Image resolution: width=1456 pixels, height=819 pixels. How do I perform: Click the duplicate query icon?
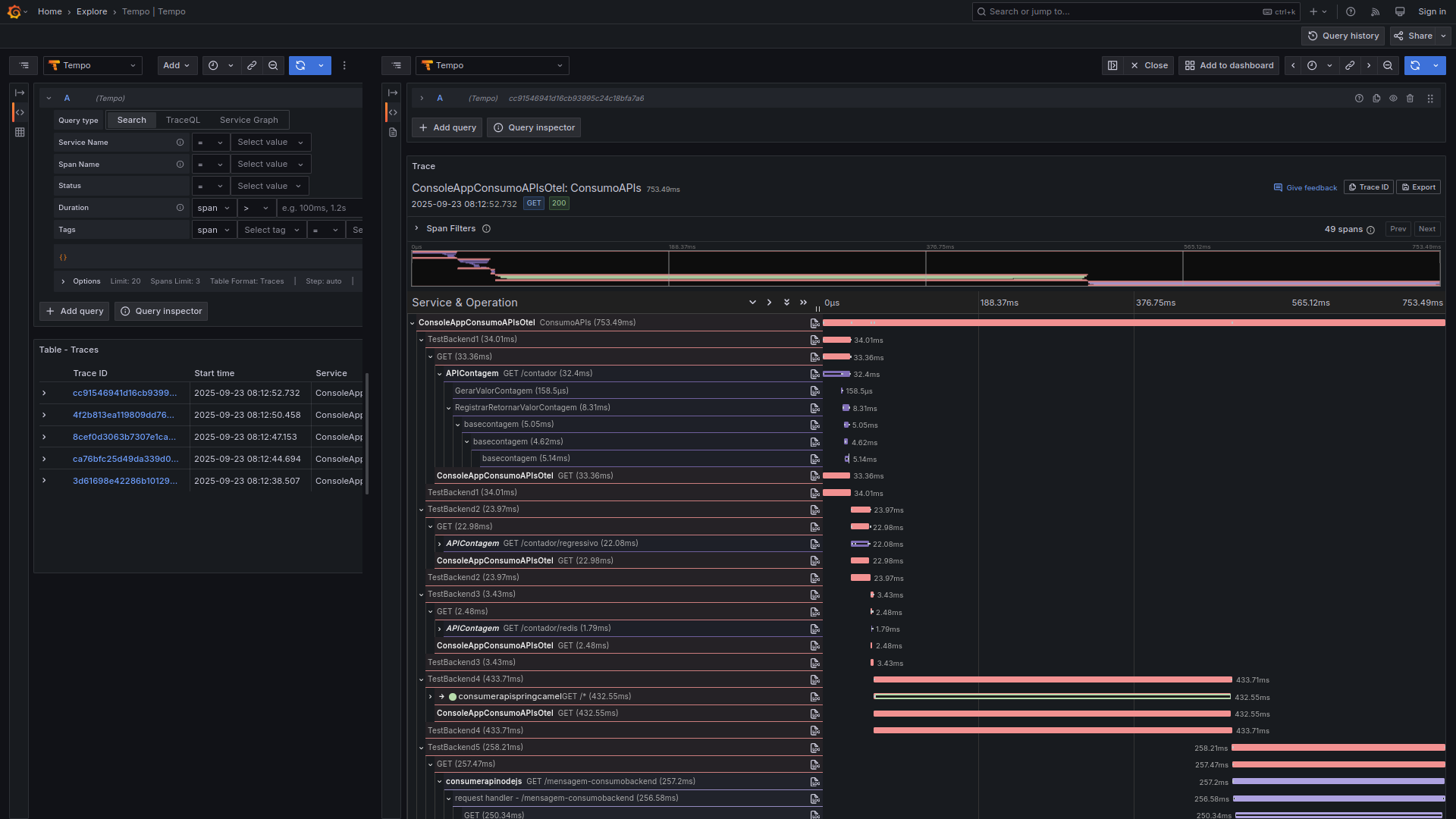point(1376,99)
